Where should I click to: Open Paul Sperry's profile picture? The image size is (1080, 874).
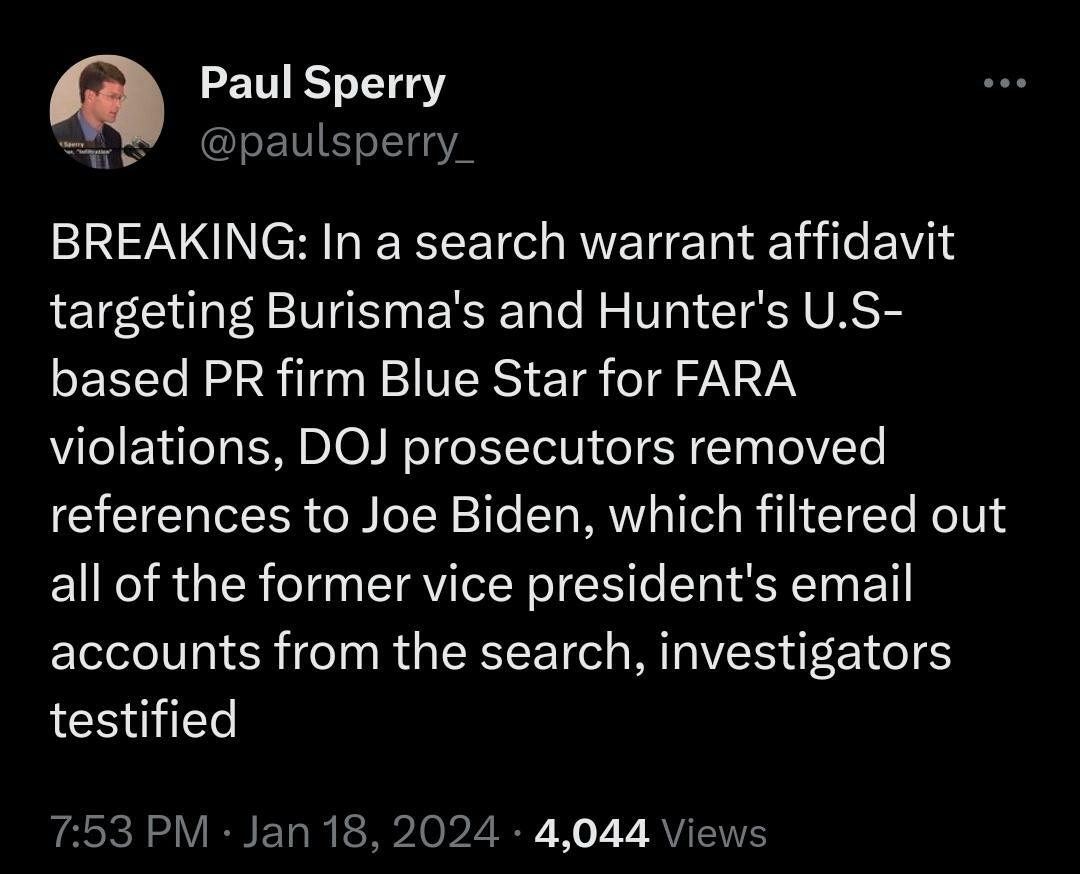pyautogui.click(x=107, y=111)
